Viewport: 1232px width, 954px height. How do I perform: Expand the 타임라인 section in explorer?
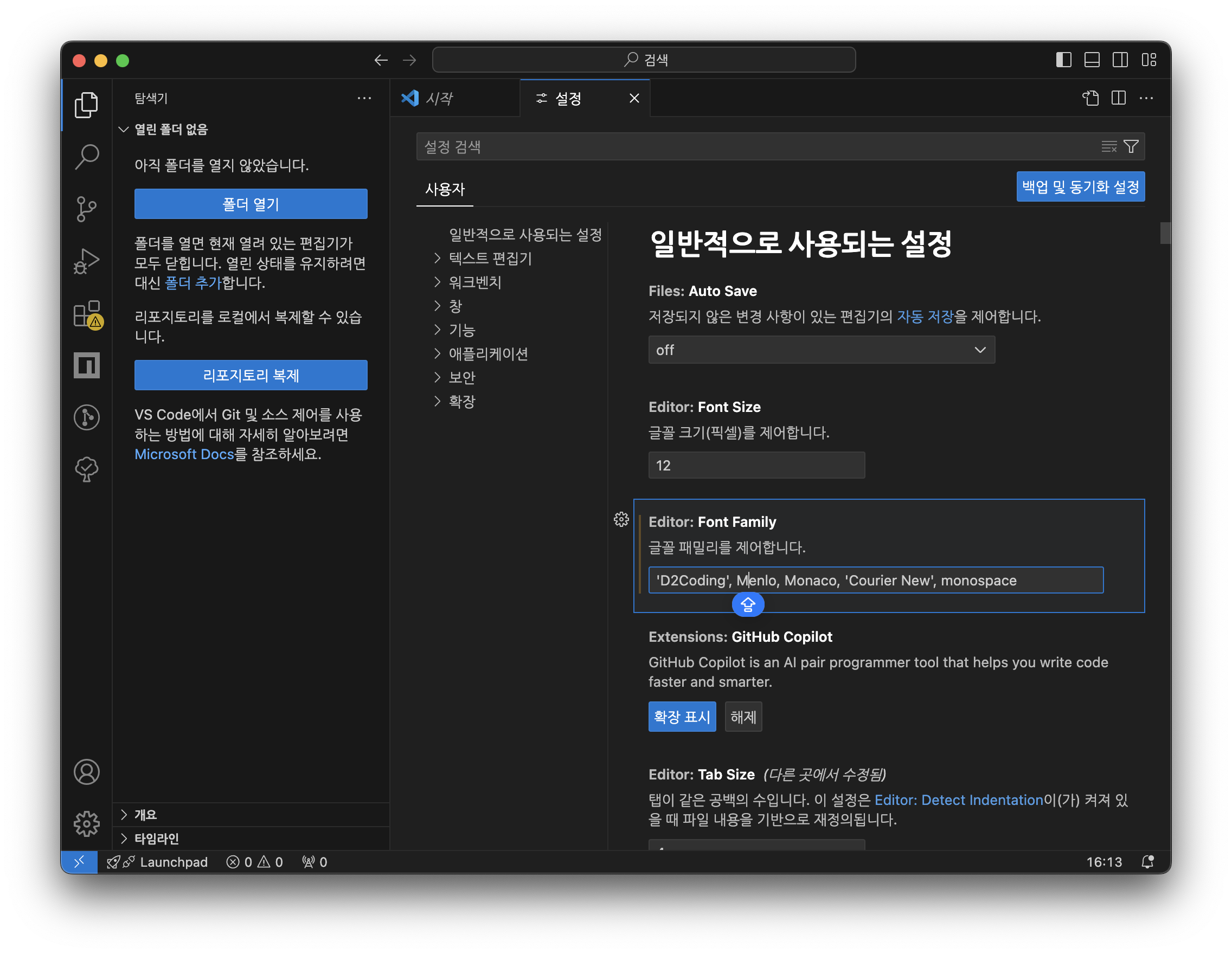[156, 839]
